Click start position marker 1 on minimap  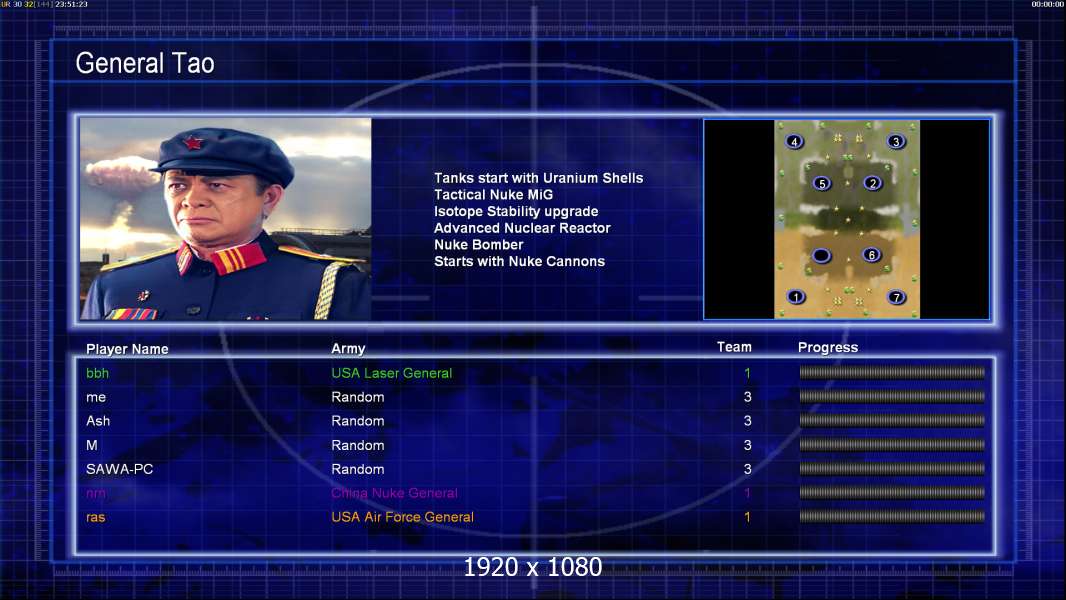pos(795,297)
